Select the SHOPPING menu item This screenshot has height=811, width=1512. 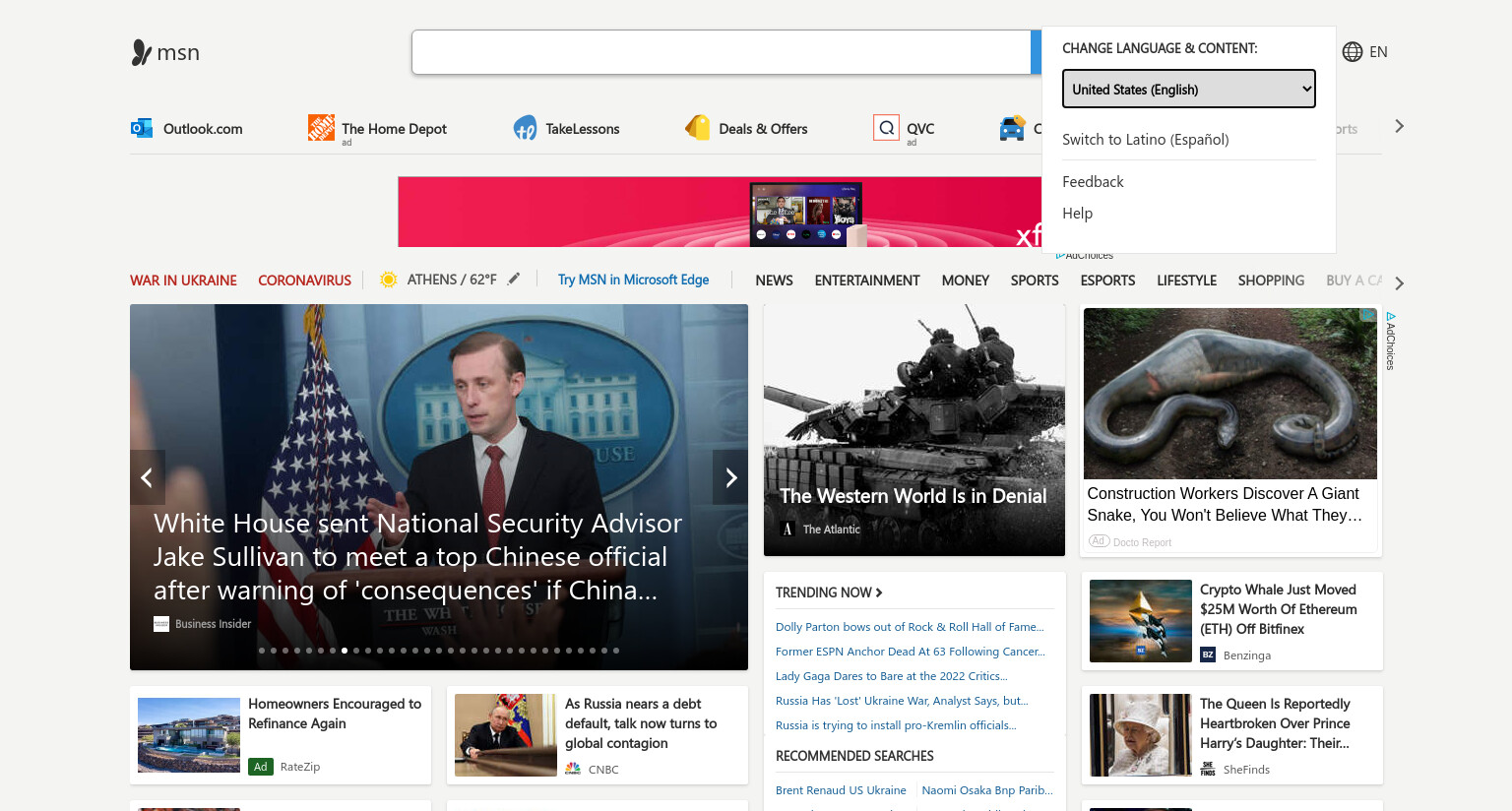tap(1271, 281)
